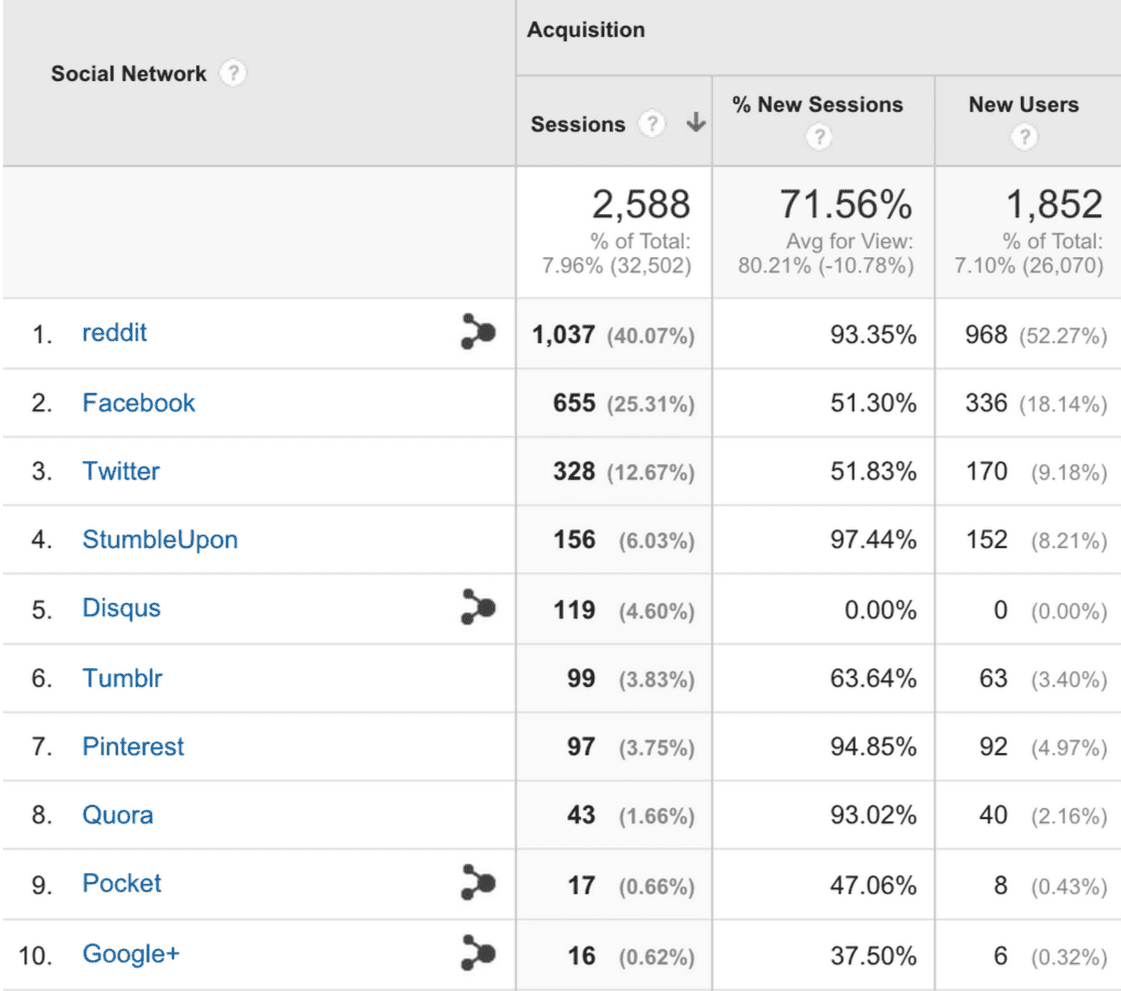
Task: Select Disqus's 119 sessions cell
Action: pyautogui.click(x=613, y=609)
